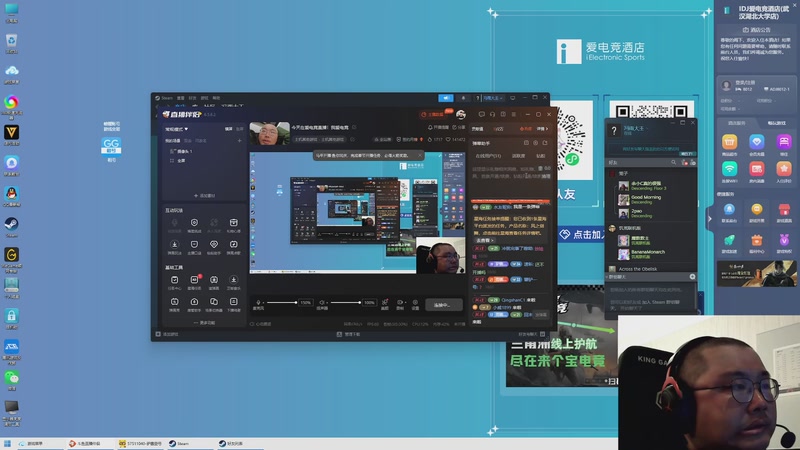Click the chat bubble icon in streaming app header

(x=481, y=114)
